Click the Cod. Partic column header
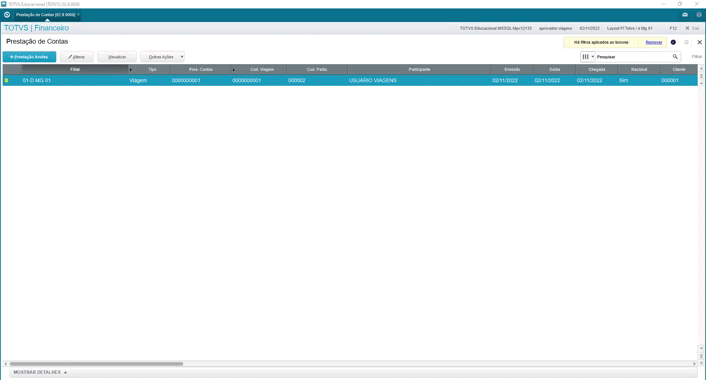Image resolution: width=706 pixels, height=380 pixels. pyautogui.click(x=317, y=69)
